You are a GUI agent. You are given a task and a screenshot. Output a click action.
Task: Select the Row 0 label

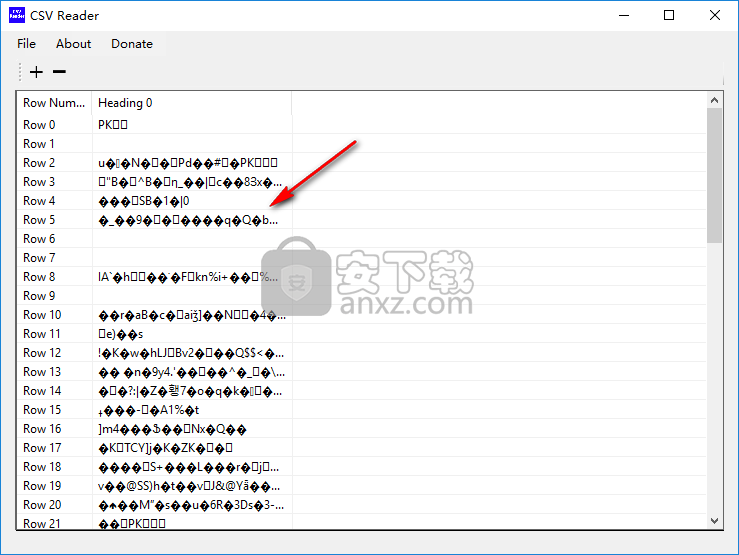click(39, 125)
